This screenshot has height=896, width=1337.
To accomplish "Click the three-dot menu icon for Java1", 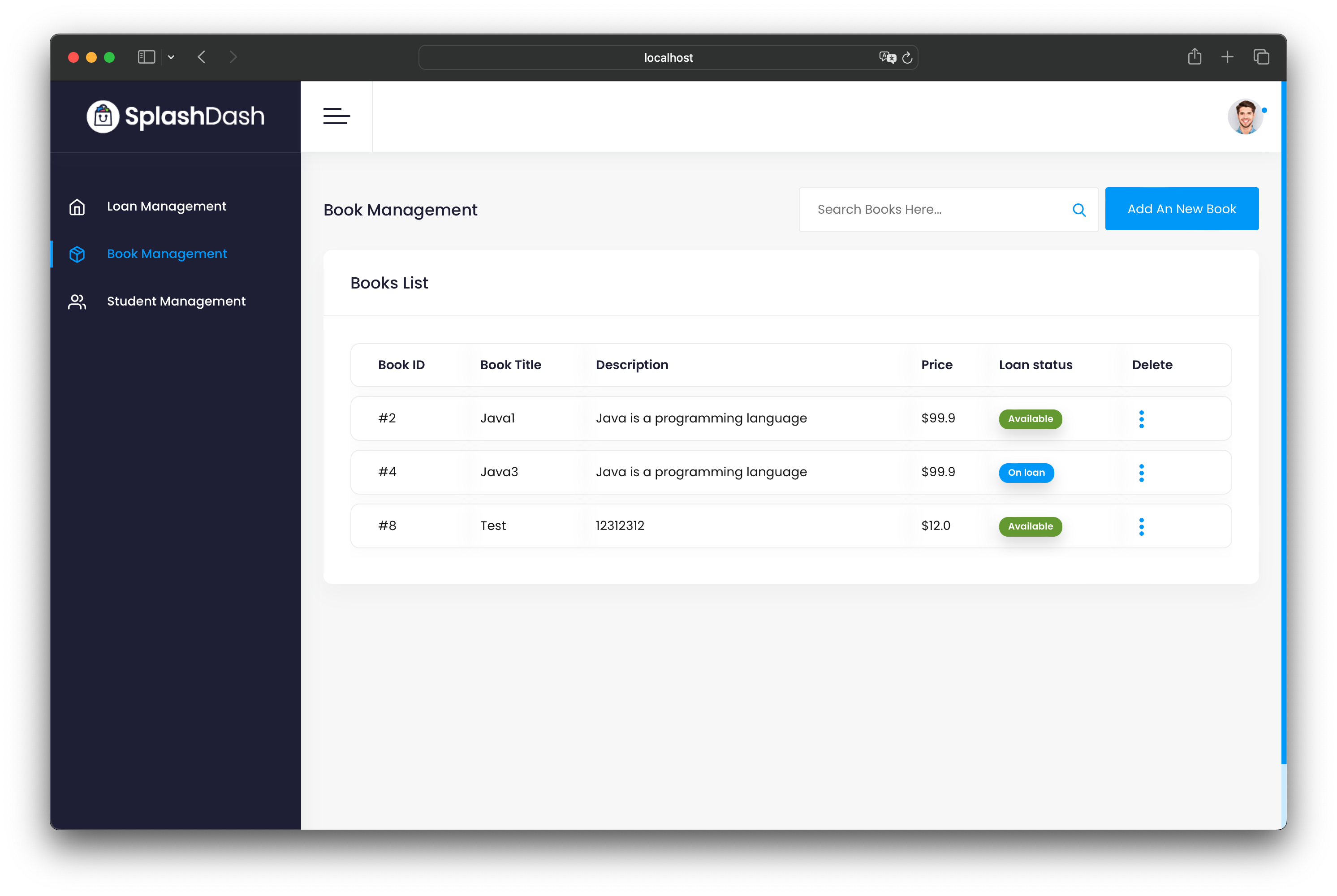I will click(1142, 419).
